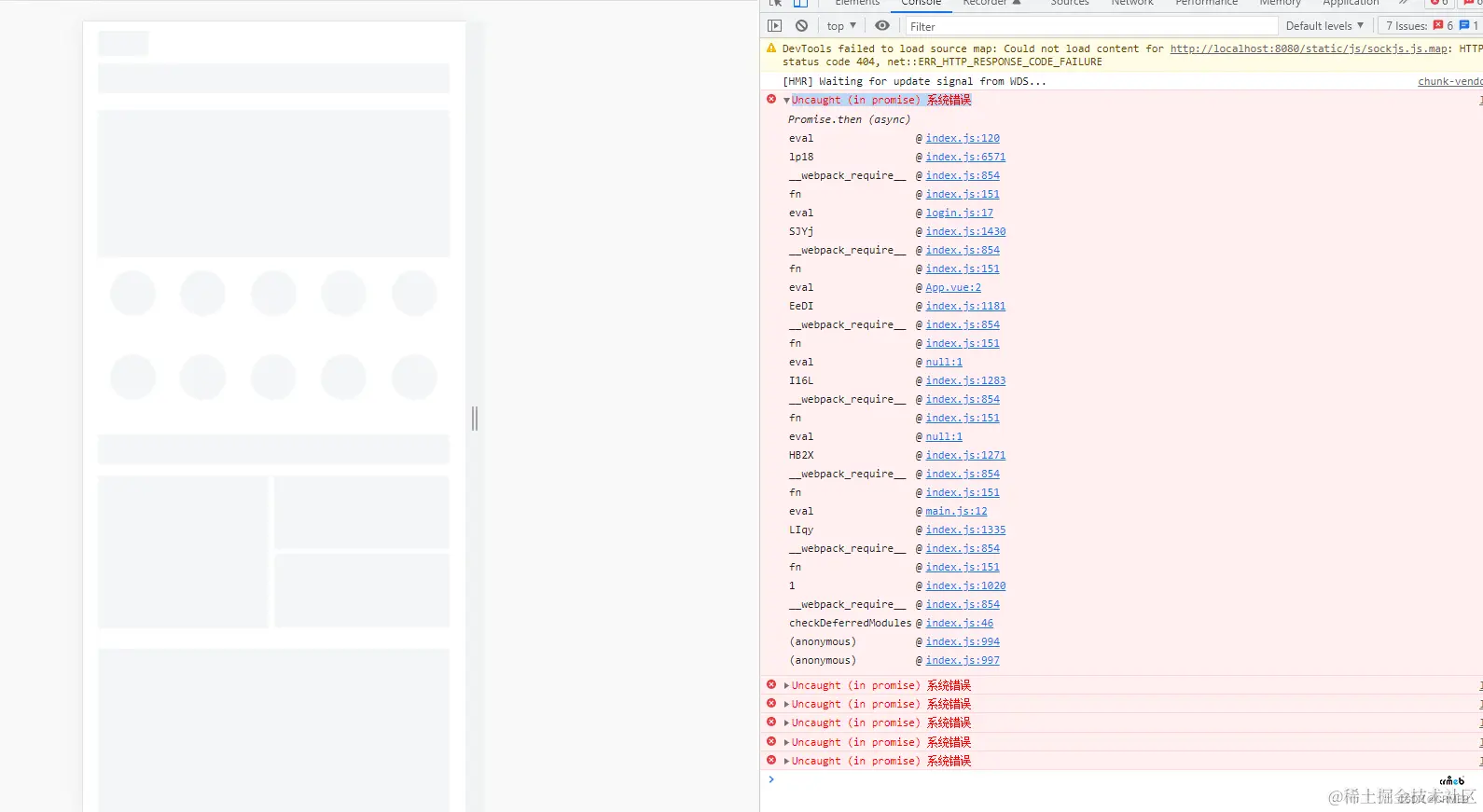Screen dimensions: 1483x812
Task: Click the blue console prompt chevron
Action: [771, 779]
